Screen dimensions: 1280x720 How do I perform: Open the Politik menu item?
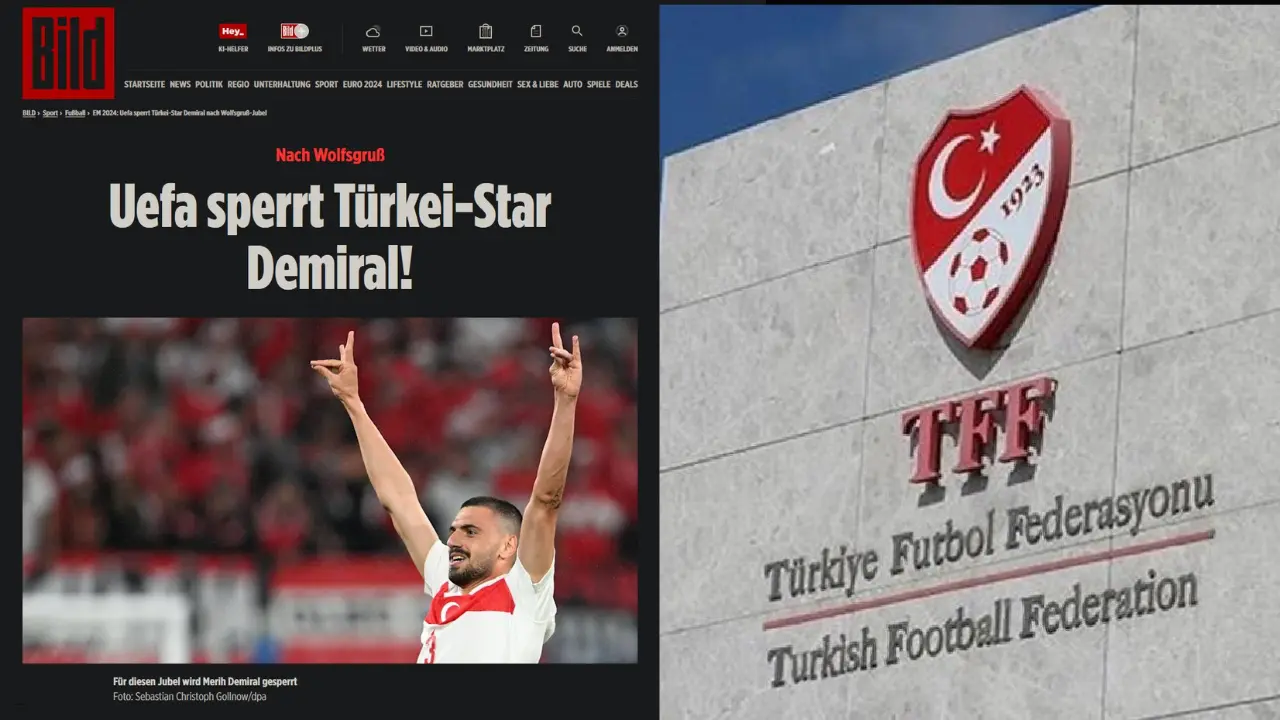coord(209,85)
